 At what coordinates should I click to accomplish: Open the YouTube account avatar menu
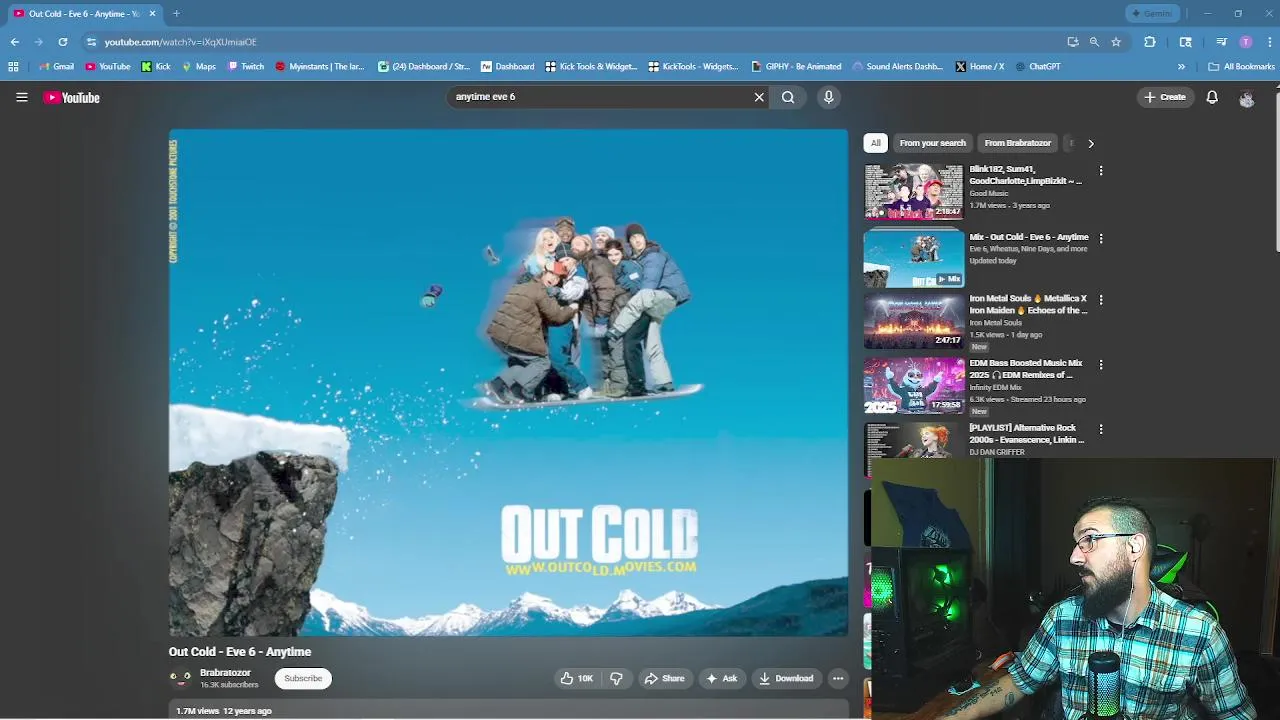pos(1246,98)
